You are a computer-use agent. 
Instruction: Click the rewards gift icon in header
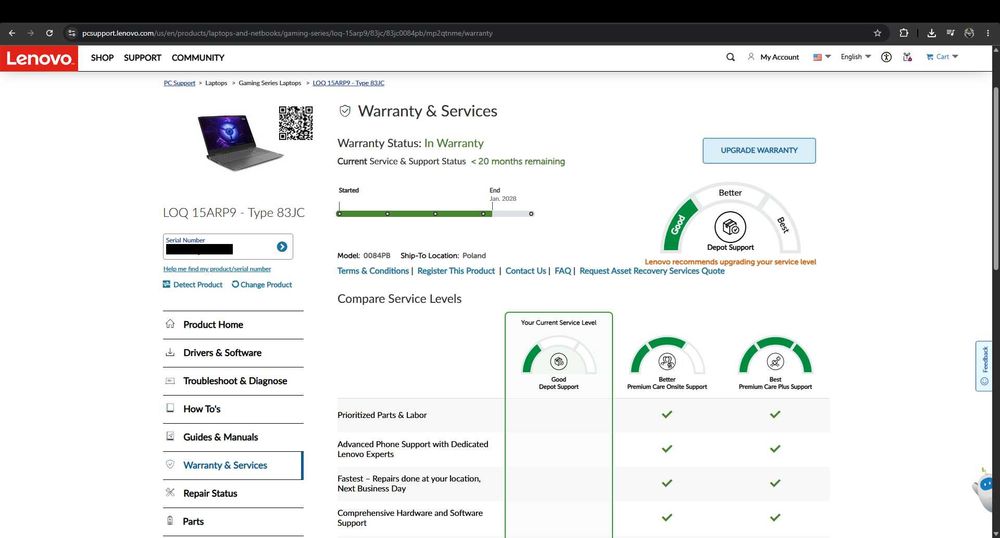click(908, 57)
